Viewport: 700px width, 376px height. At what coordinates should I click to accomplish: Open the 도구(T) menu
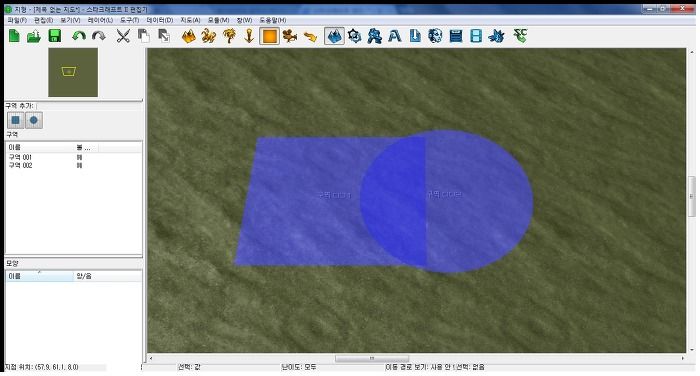tap(129, 20)
